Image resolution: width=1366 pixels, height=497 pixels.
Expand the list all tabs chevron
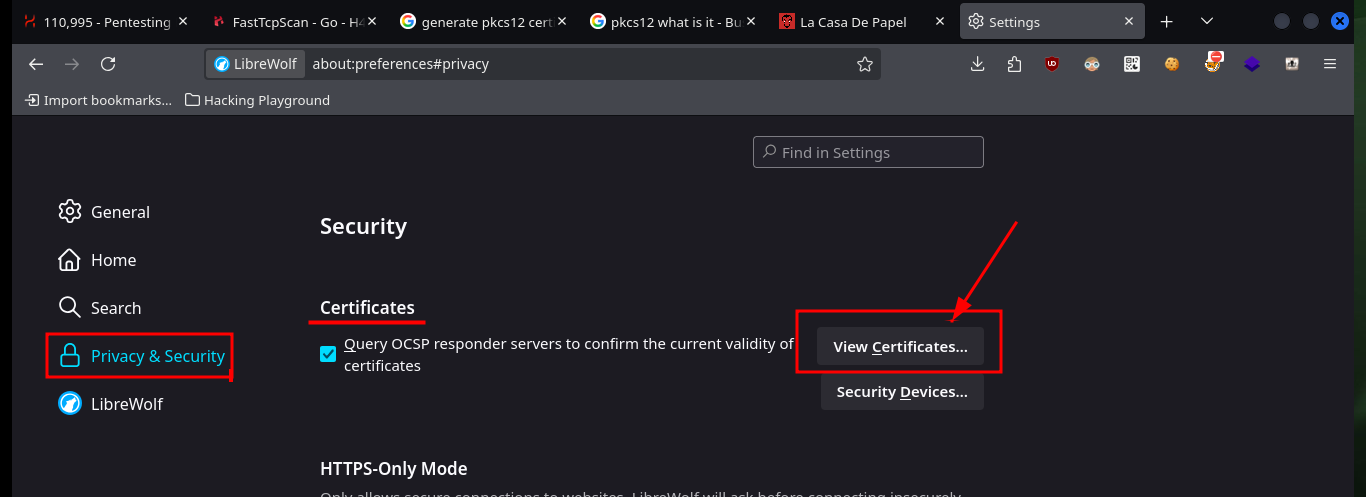point(1207,21)
